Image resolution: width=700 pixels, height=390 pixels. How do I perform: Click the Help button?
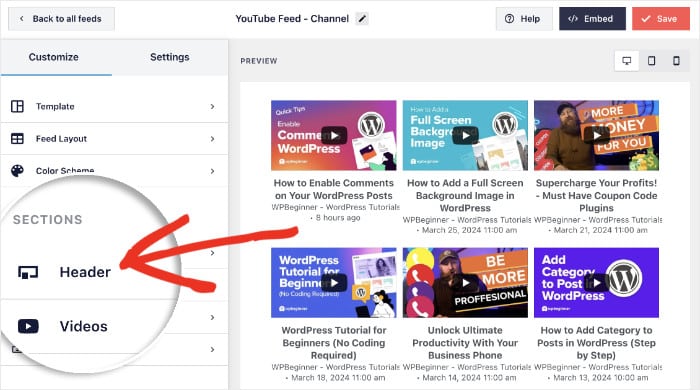[x=524, y=19]
